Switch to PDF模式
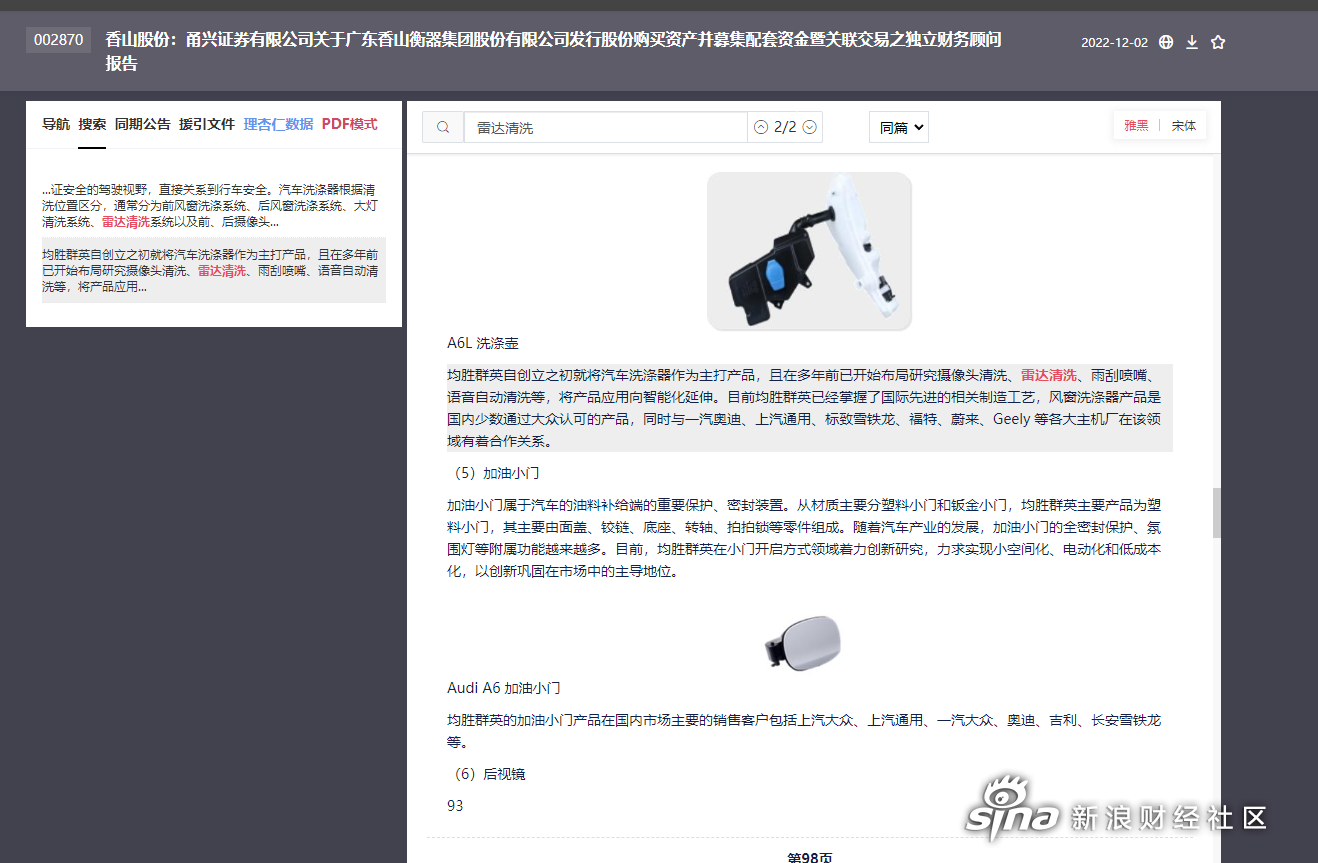 (350, 124)
